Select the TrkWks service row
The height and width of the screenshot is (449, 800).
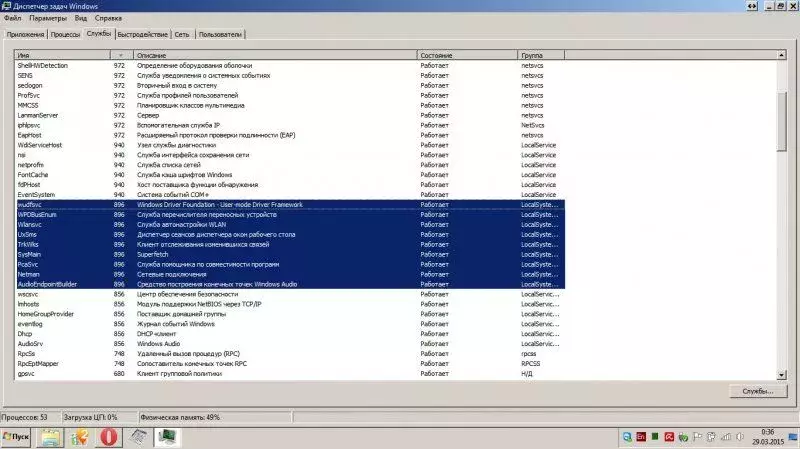(290, 244)
